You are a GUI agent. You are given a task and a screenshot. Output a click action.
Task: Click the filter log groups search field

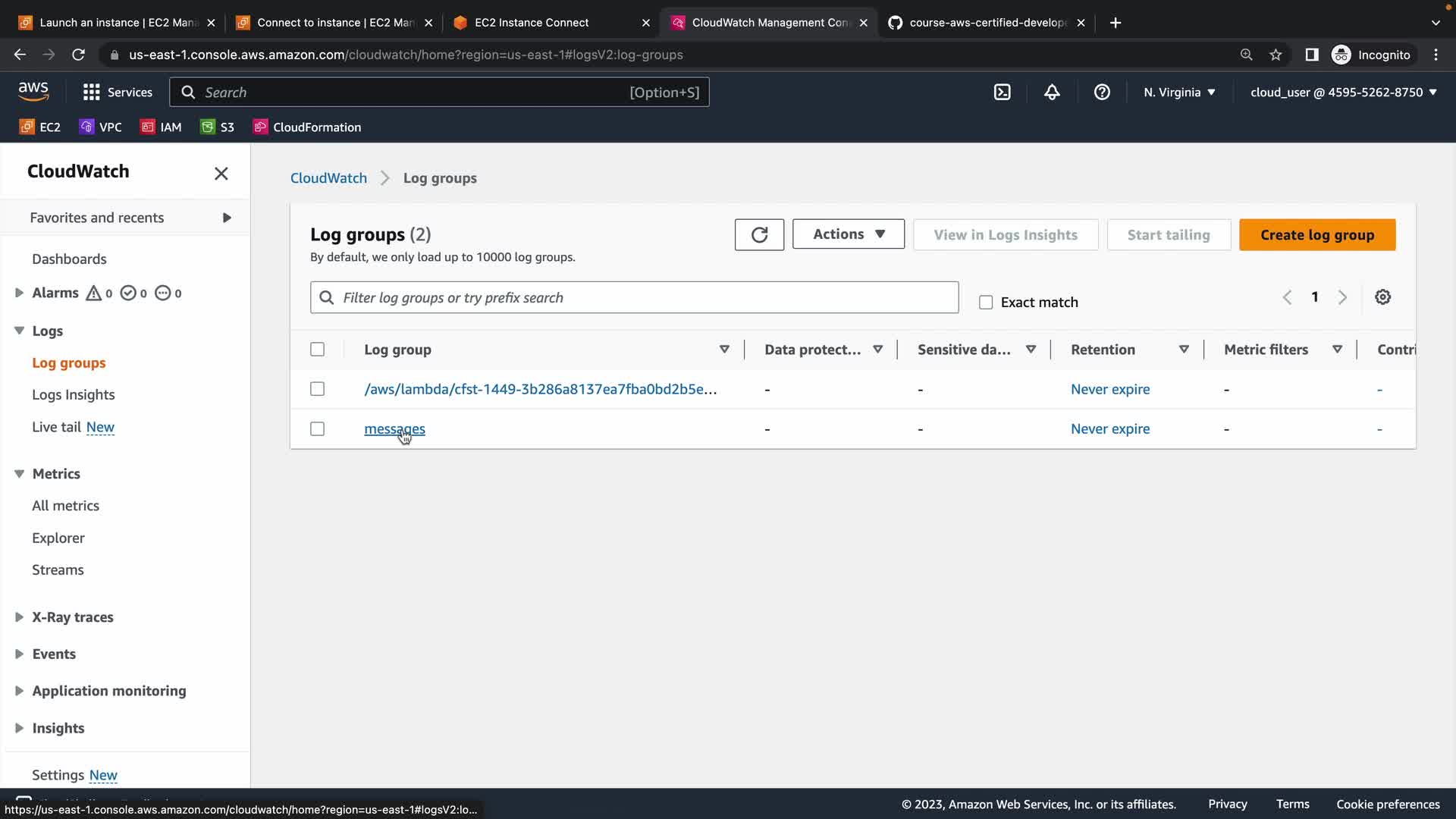[634, 298]
